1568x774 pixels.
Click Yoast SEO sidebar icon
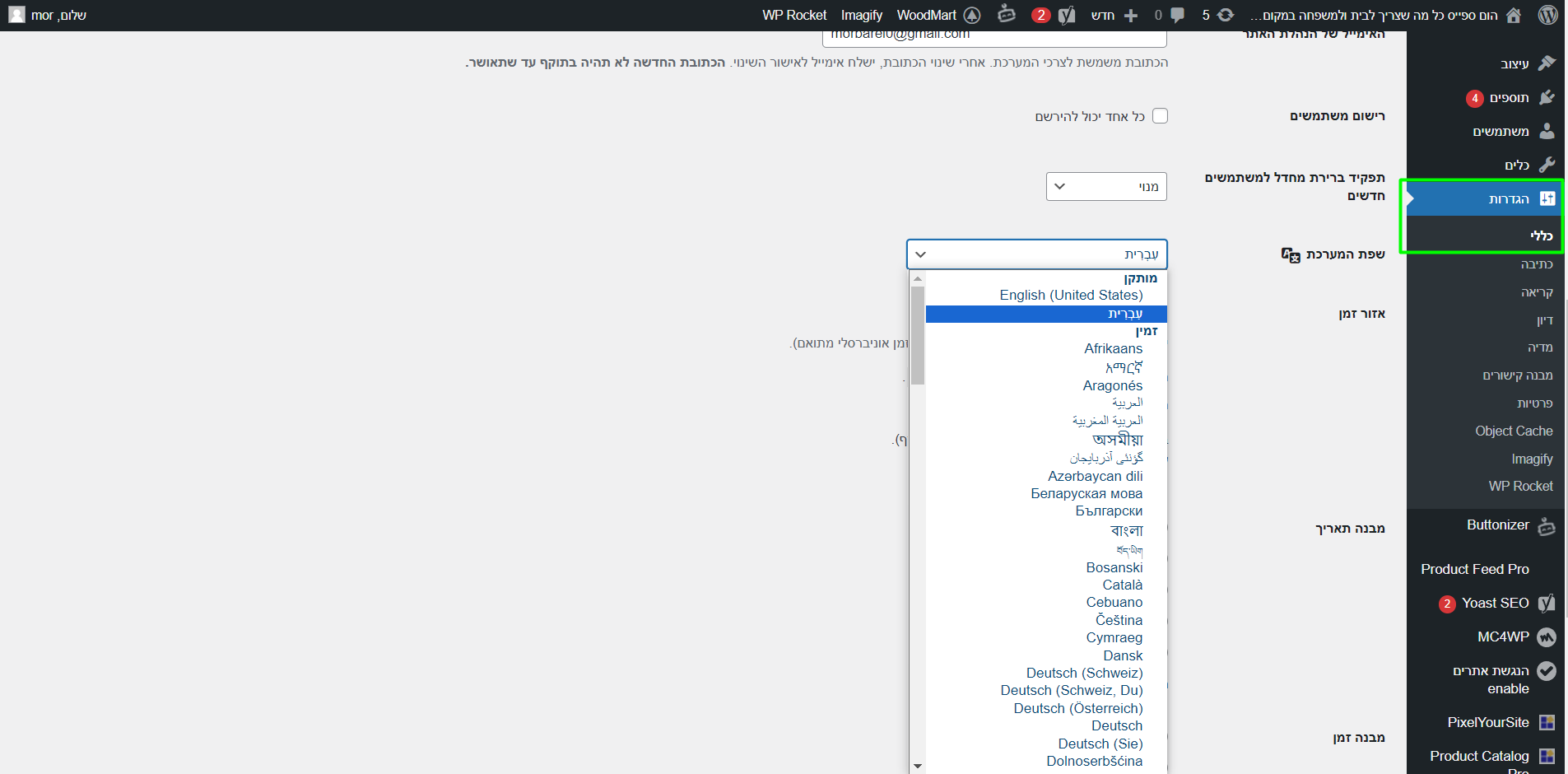tap(1547, 603)
